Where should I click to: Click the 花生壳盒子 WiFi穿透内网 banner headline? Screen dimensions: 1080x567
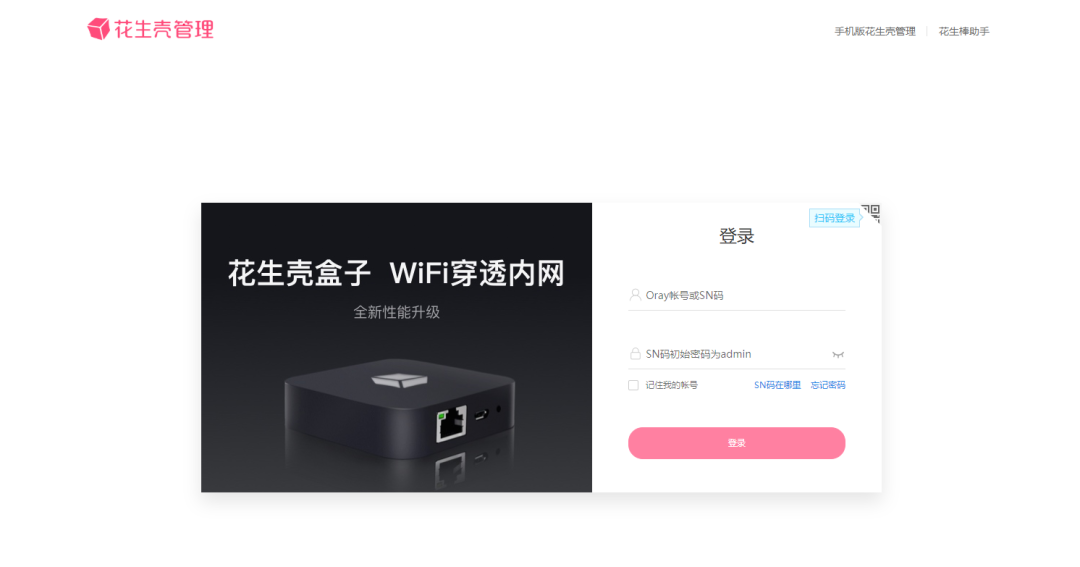[x=396, y=273]
